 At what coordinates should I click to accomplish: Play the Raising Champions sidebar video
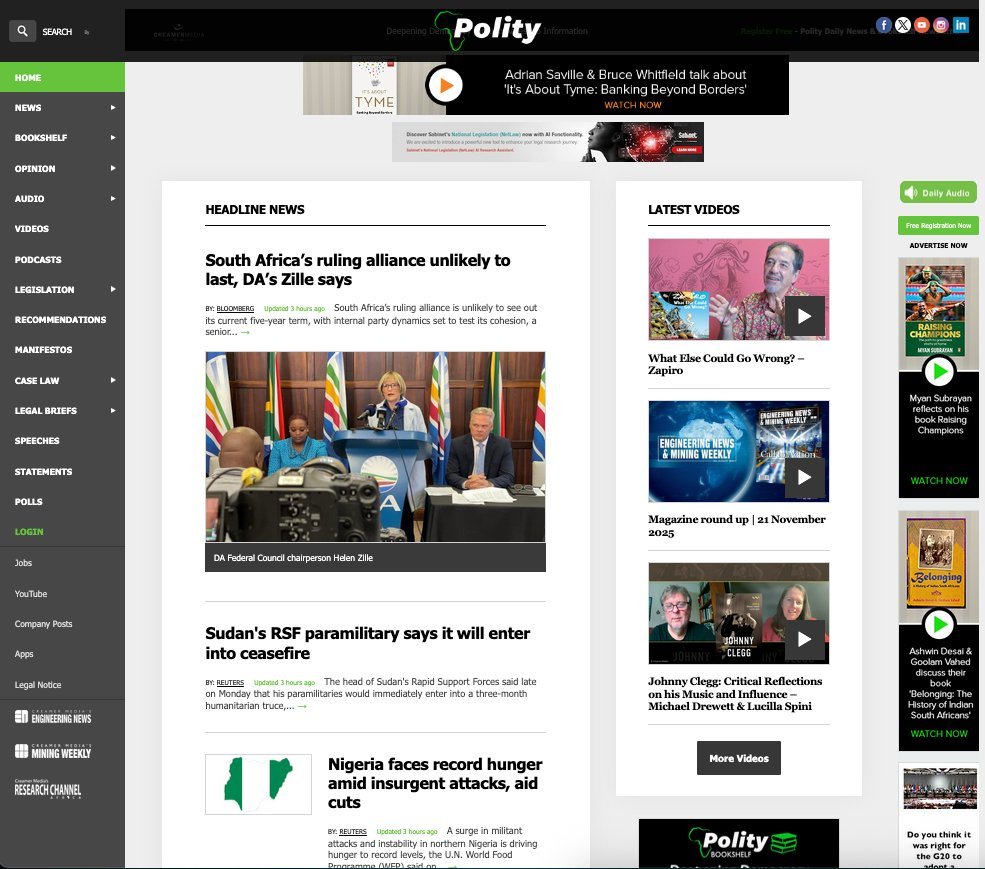(x=939, y=372)
